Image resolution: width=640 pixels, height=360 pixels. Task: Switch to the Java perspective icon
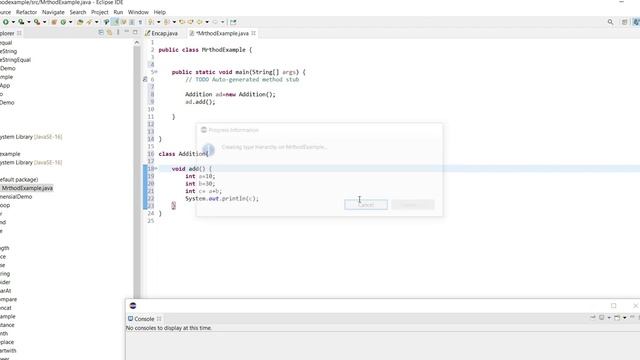click(x=636, y=22)
